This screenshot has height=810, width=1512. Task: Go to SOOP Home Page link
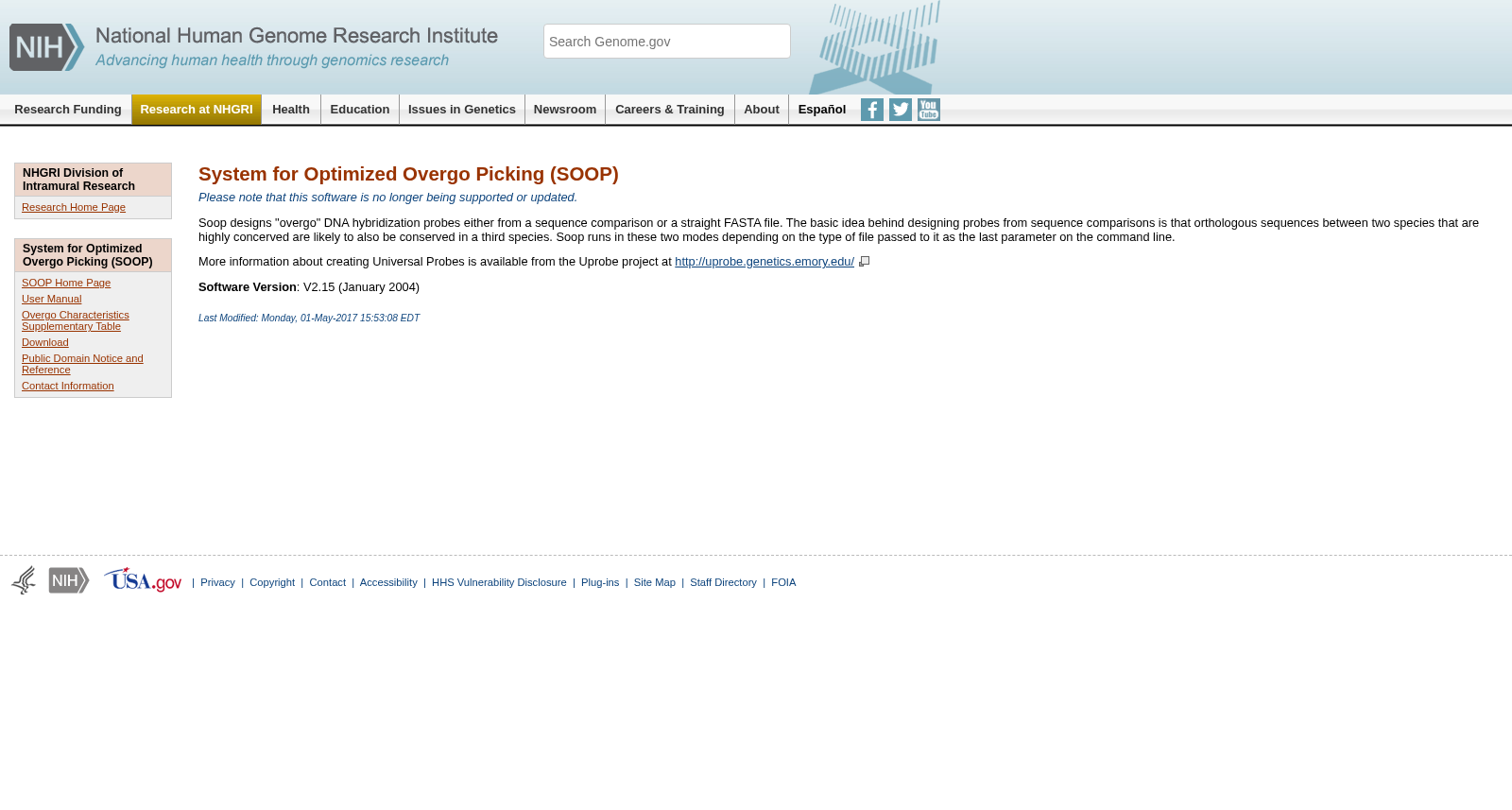(x=66, y=283)
